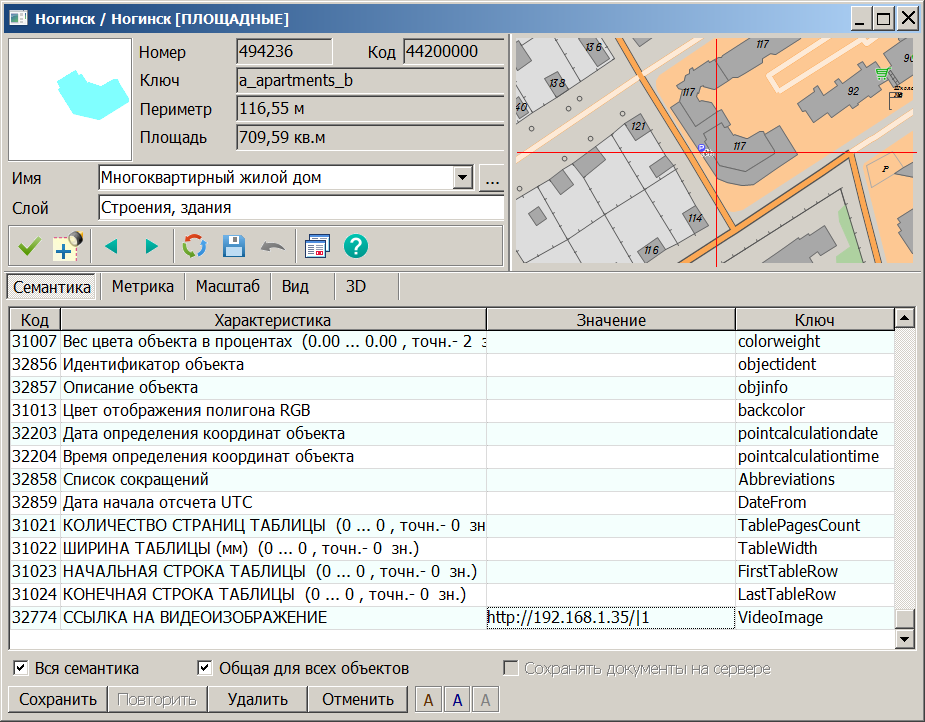Toggle Сохранять документы на сервере
This screenshot has width=925, height=722.
(511, 666)
